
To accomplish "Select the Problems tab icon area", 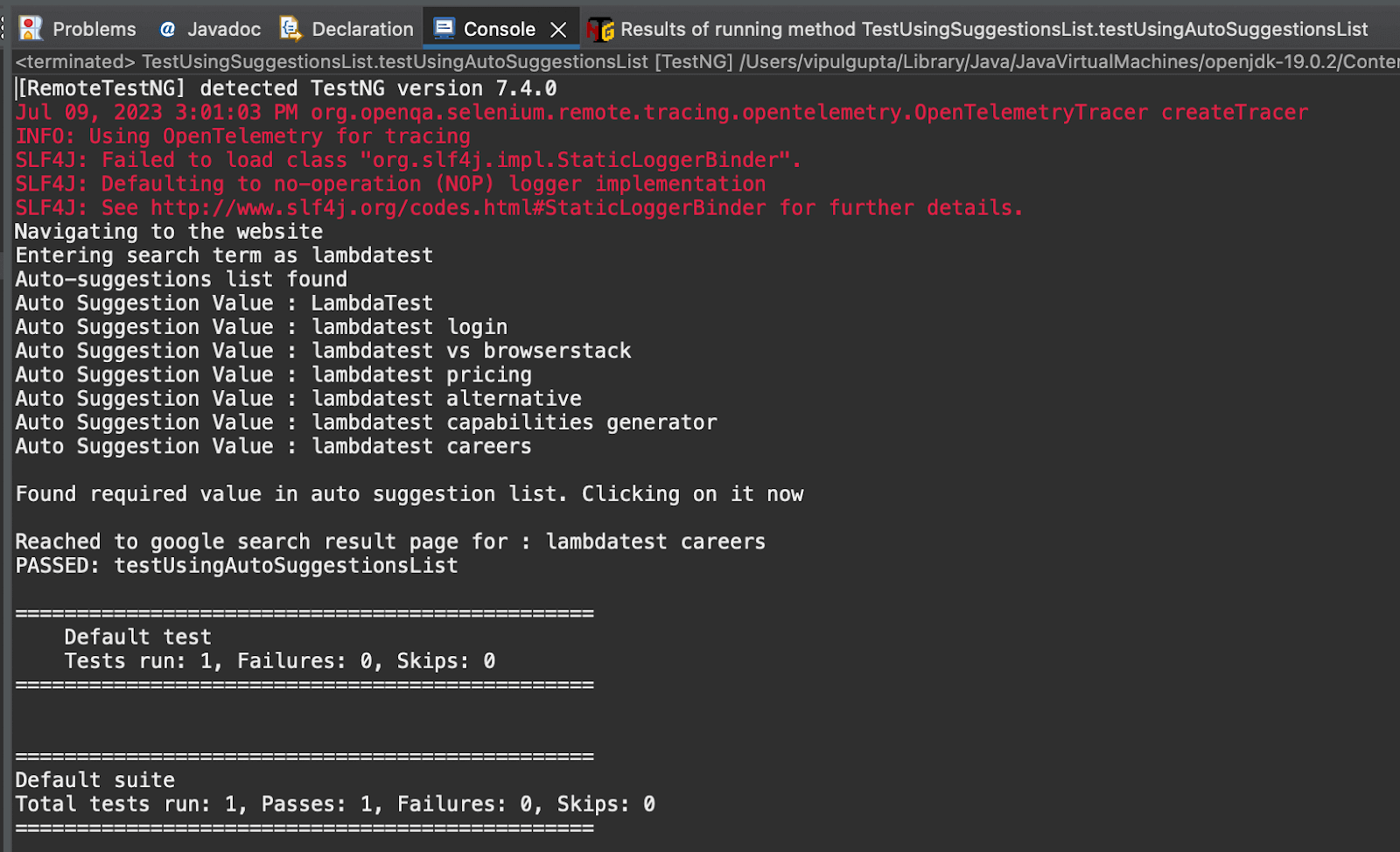I will click(31, 28).
